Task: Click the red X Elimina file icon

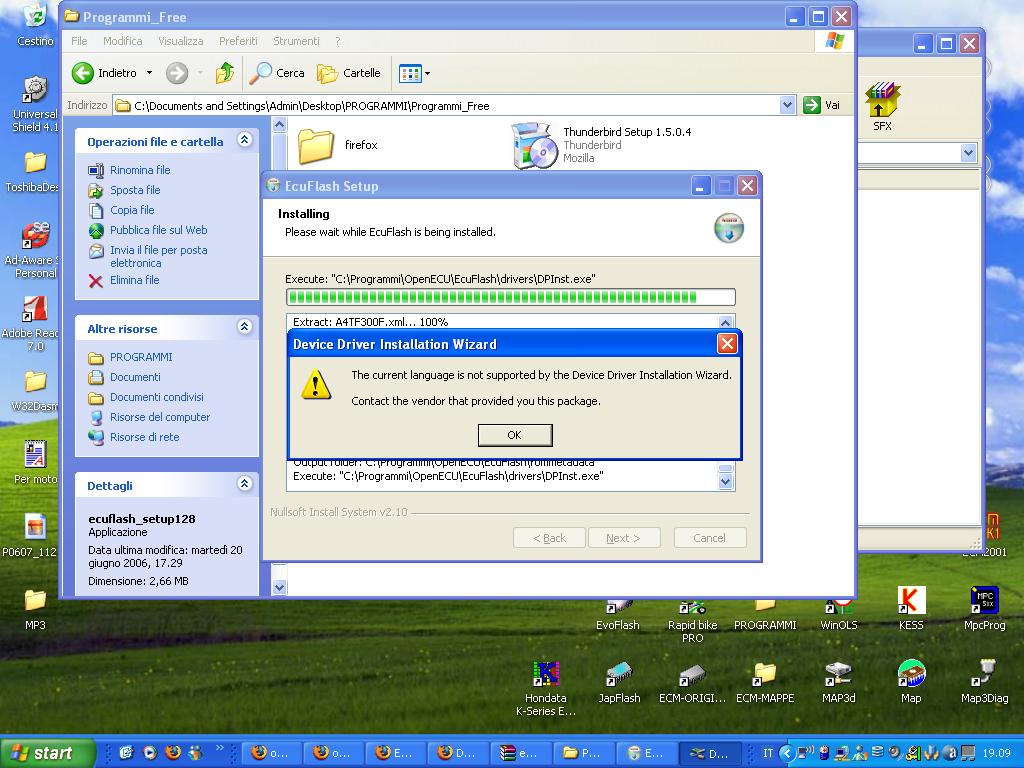Action: pyautogui.click(x=96, y=281)
